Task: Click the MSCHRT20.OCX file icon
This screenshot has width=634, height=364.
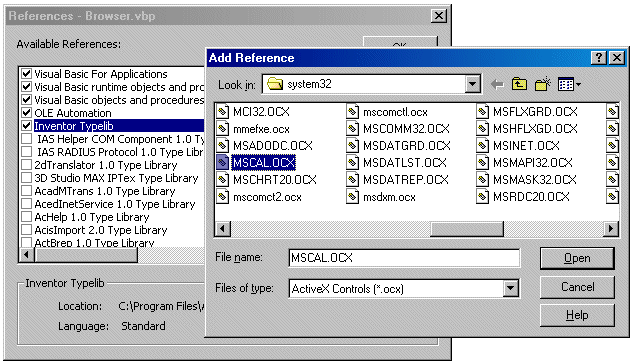Action: (222, 180)
